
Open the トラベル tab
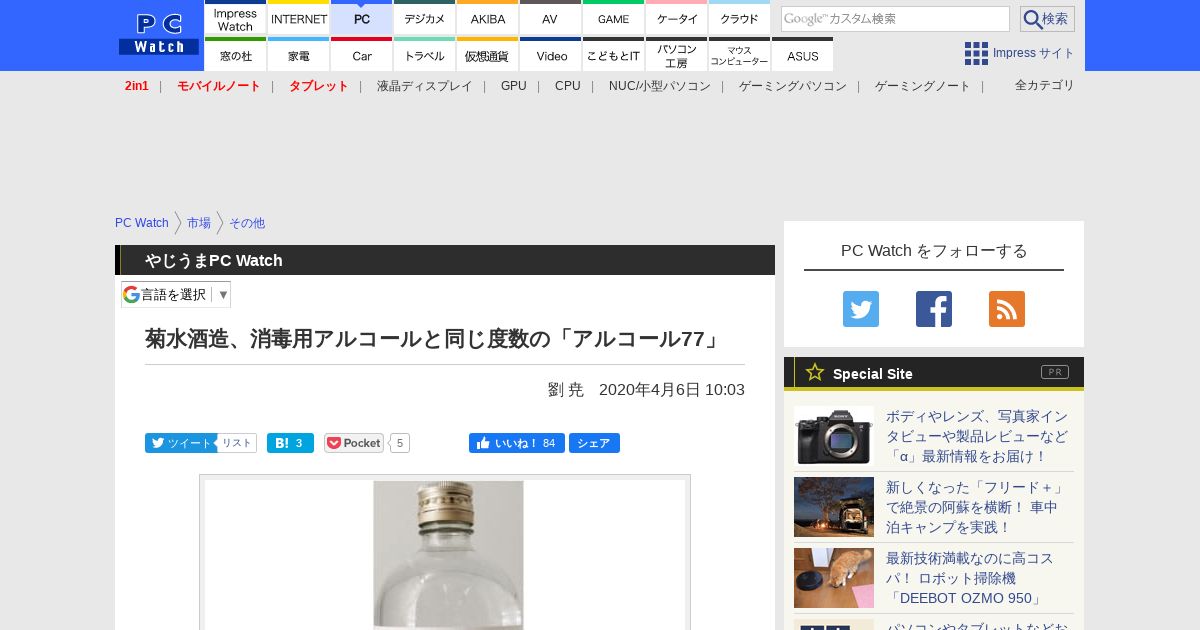[x=425, y=55]
